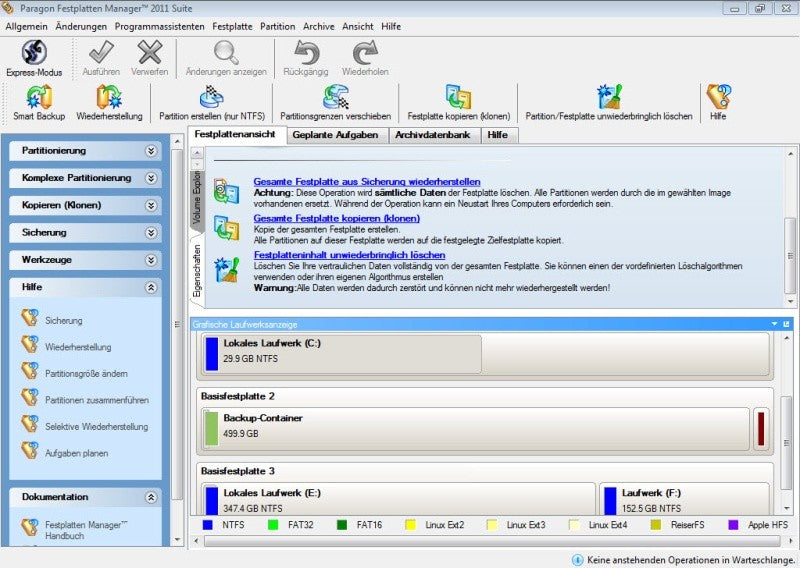The height and width of the screenshot is (568, 800).
Task: Open Grafische Laufwerksanzeige dropdown arrow
Action: (774, 324)
